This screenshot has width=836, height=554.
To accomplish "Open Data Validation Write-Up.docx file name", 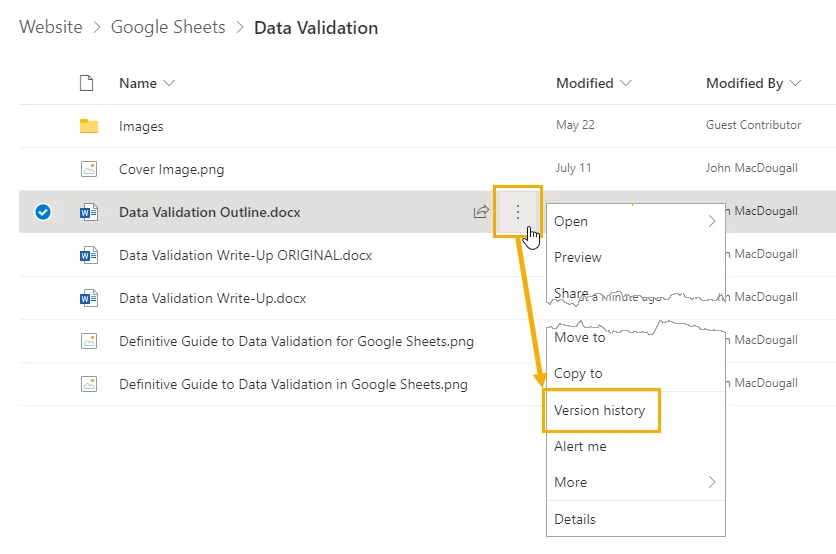I will point(212,298).
